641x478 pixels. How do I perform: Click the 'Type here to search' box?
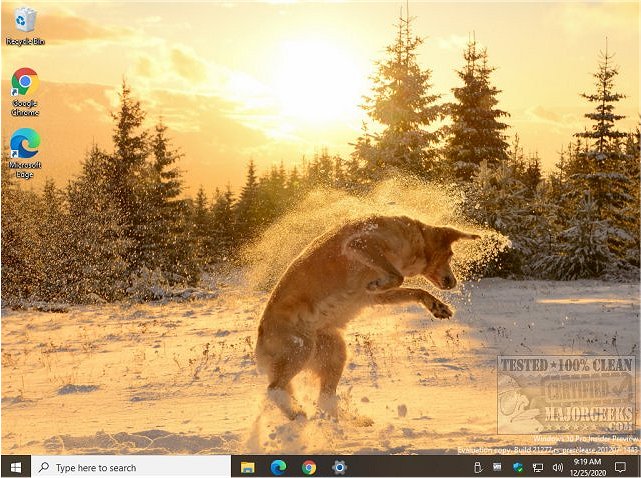coord(131,467)
